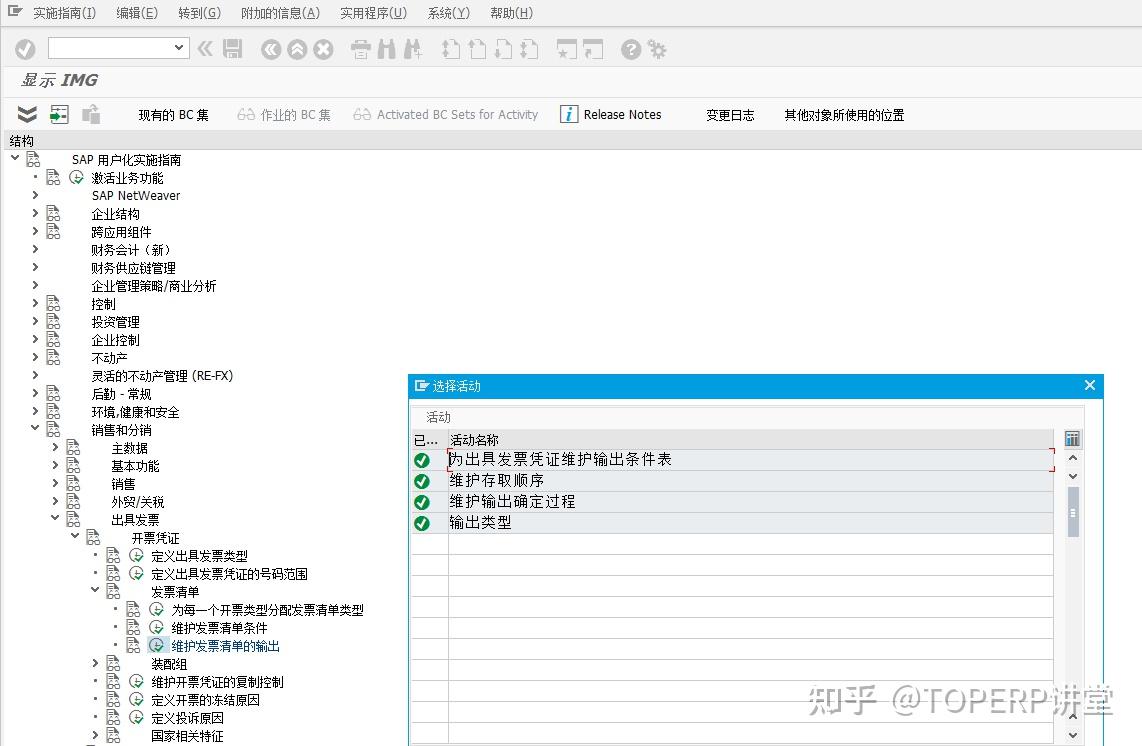Expand the 主数据 tree node
This screenshot has width=1142, height=746.
tap(54, 447)
